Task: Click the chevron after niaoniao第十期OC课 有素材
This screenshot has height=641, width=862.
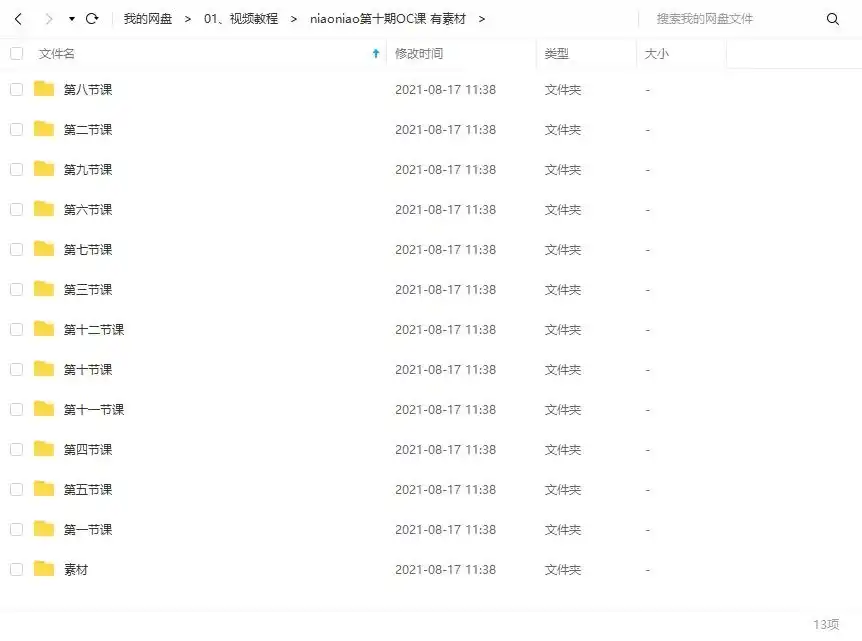Action: click(482, 18)
